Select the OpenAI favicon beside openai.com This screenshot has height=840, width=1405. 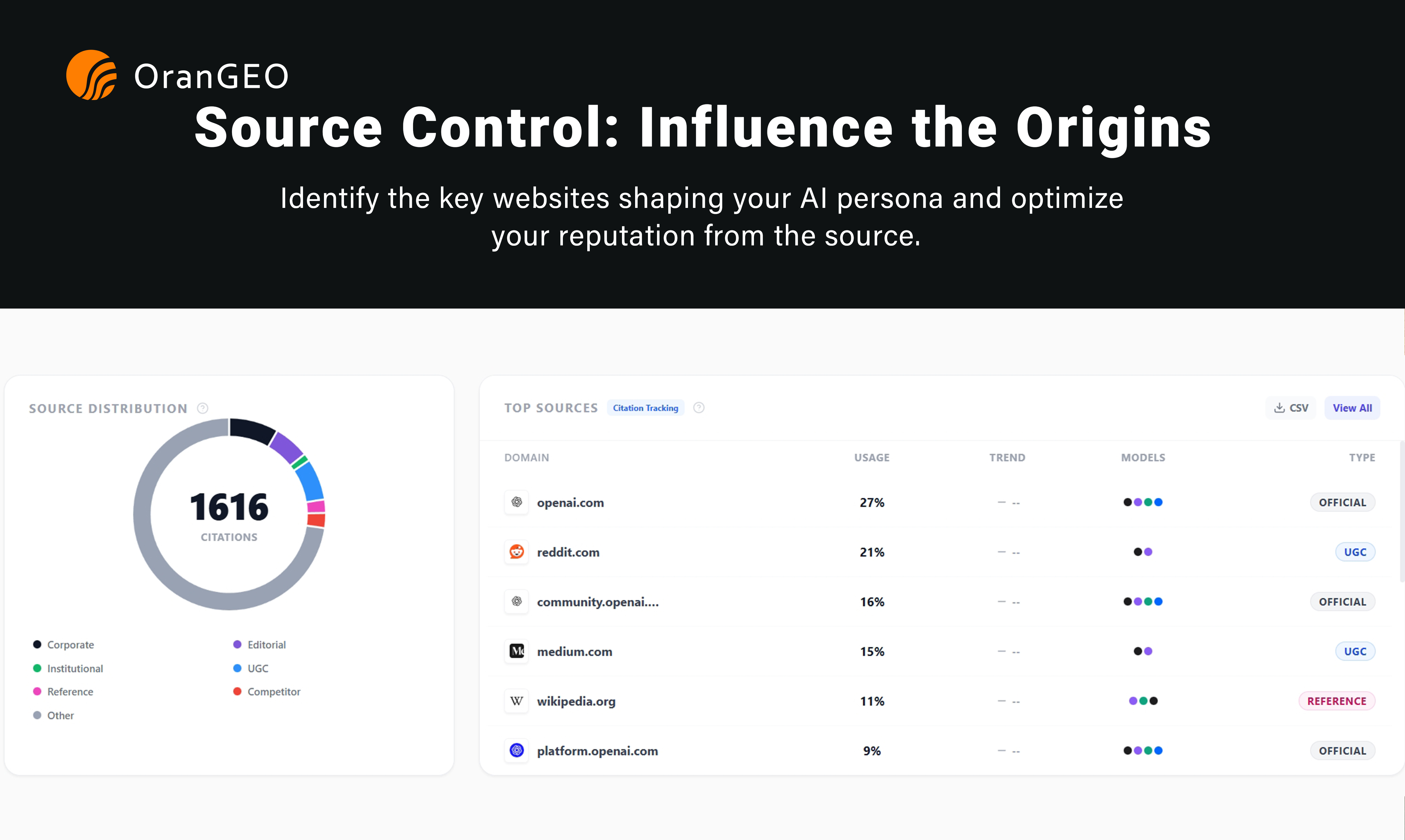(x=516, y=502)
